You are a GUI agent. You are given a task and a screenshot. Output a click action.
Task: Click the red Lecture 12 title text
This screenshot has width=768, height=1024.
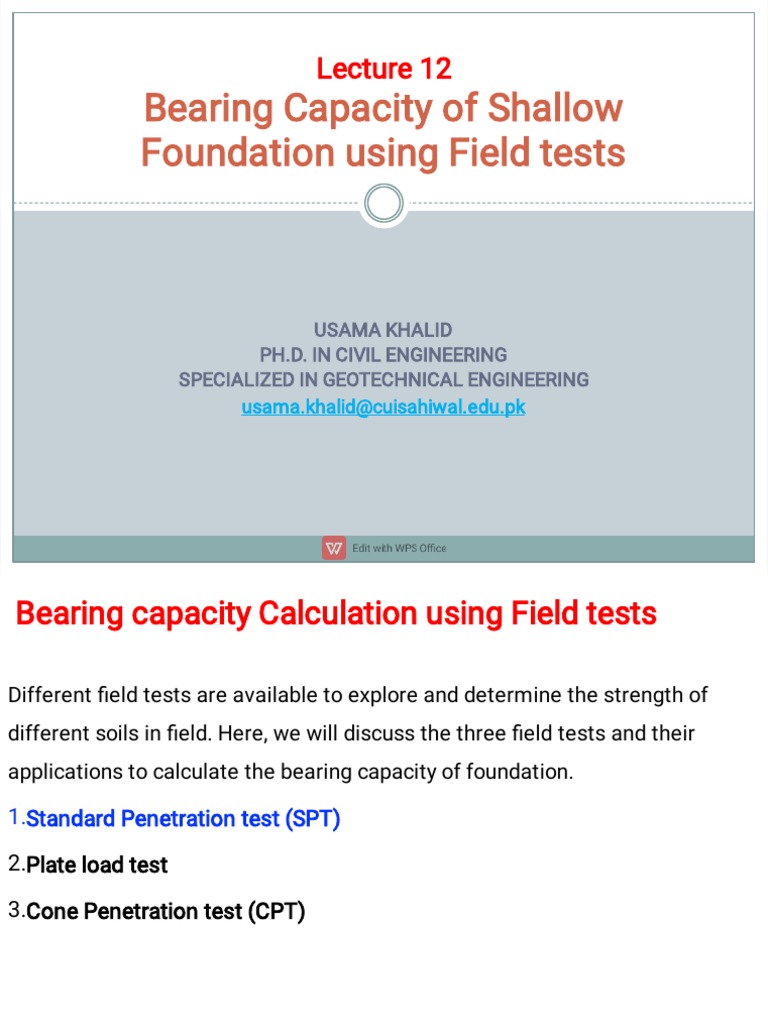[384, 68]
